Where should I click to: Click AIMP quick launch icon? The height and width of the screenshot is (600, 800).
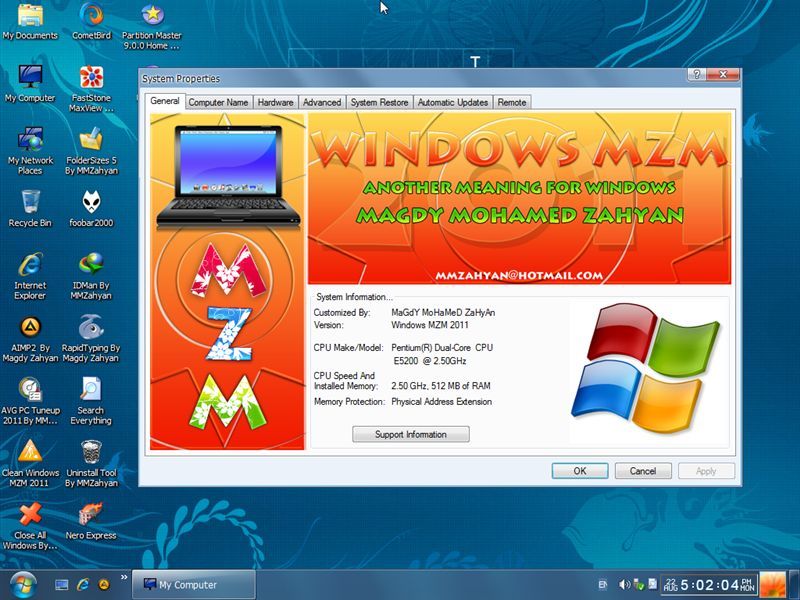[x=104, y=585]
